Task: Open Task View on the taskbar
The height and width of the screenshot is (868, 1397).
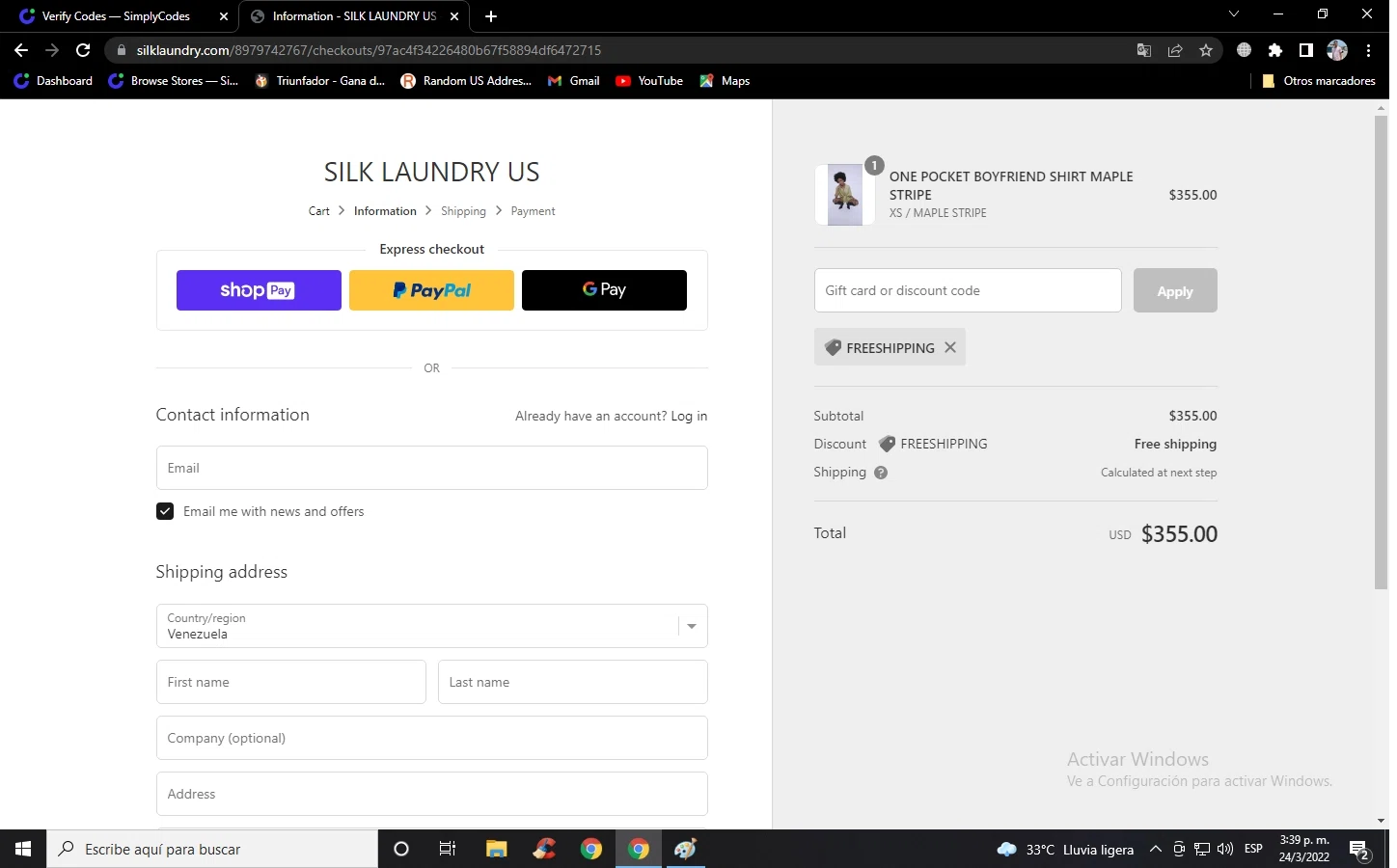Action: pos(448,849)
